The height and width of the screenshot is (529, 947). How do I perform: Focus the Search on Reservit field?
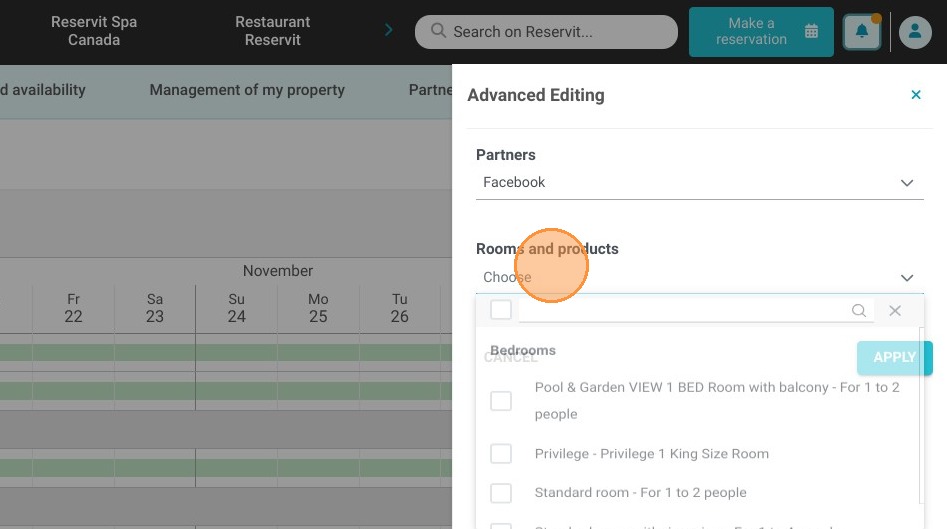[x=546, y=32]
